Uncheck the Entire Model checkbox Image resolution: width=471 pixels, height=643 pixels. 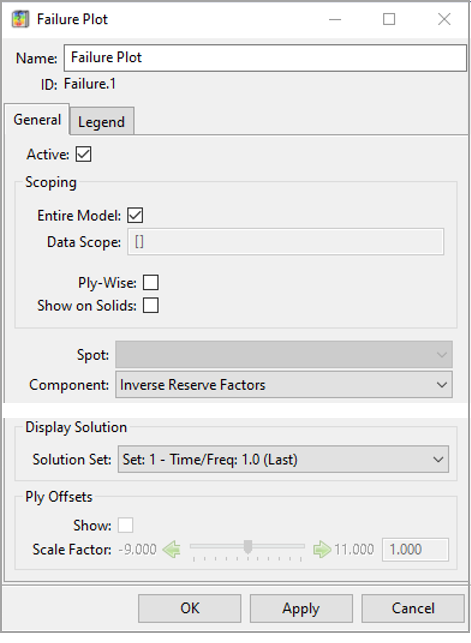(x=135, y=215)
